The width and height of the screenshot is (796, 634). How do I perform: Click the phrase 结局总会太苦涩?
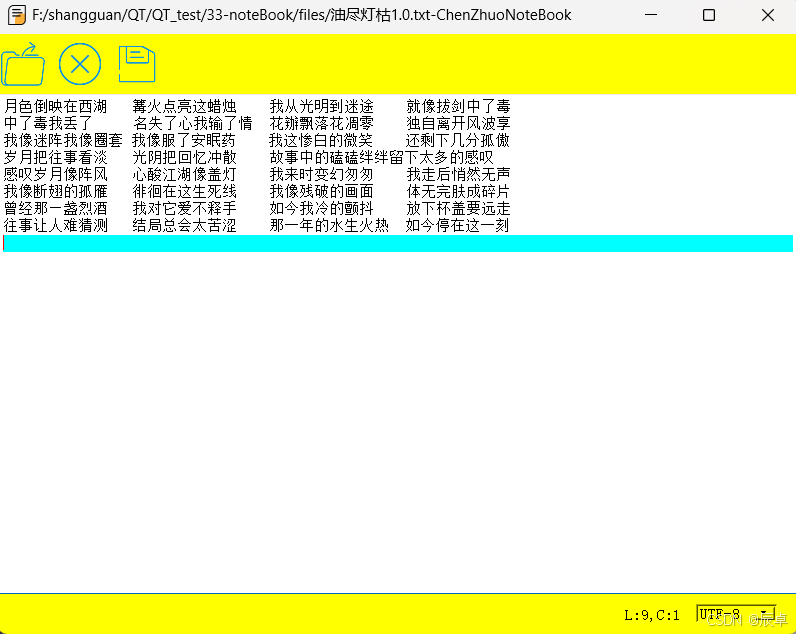[184, 225]
